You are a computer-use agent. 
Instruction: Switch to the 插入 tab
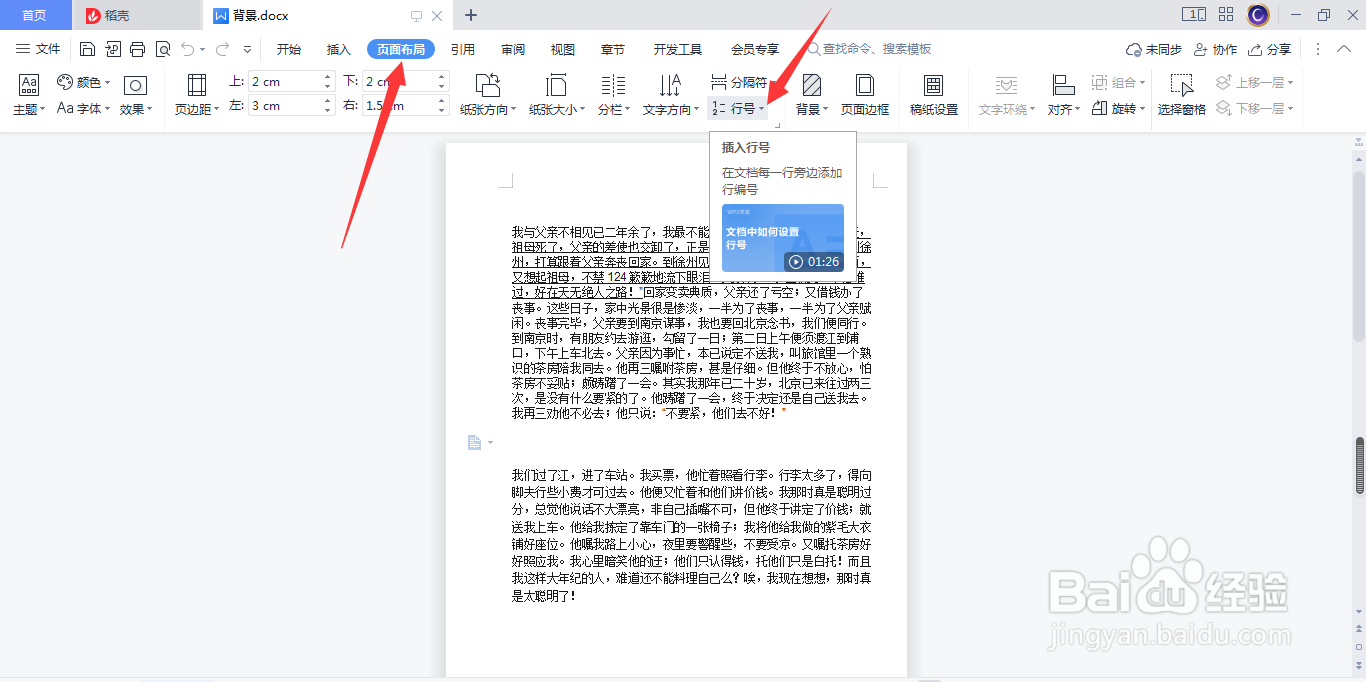point(339,49)
